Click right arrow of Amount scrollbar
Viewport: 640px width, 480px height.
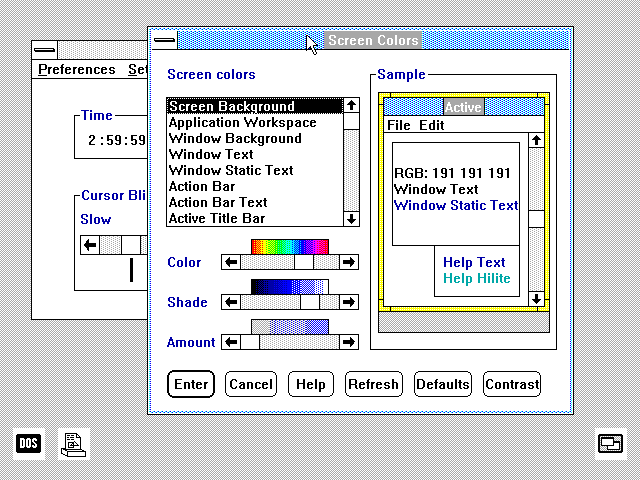[x=349, y=342]
